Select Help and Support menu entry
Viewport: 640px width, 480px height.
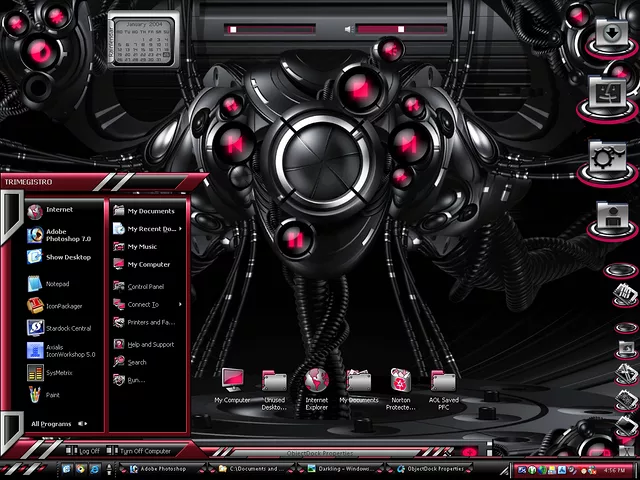[149, 344]
